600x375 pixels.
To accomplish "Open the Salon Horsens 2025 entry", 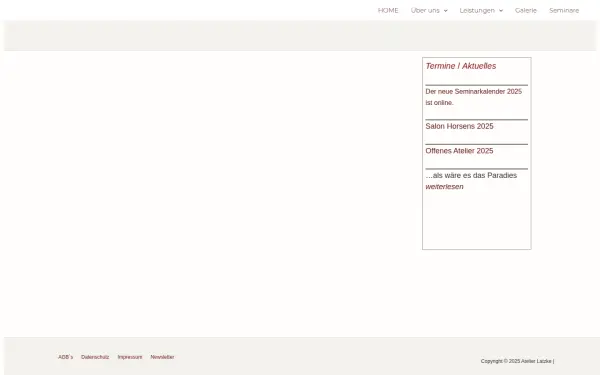I will click(459, 126).
